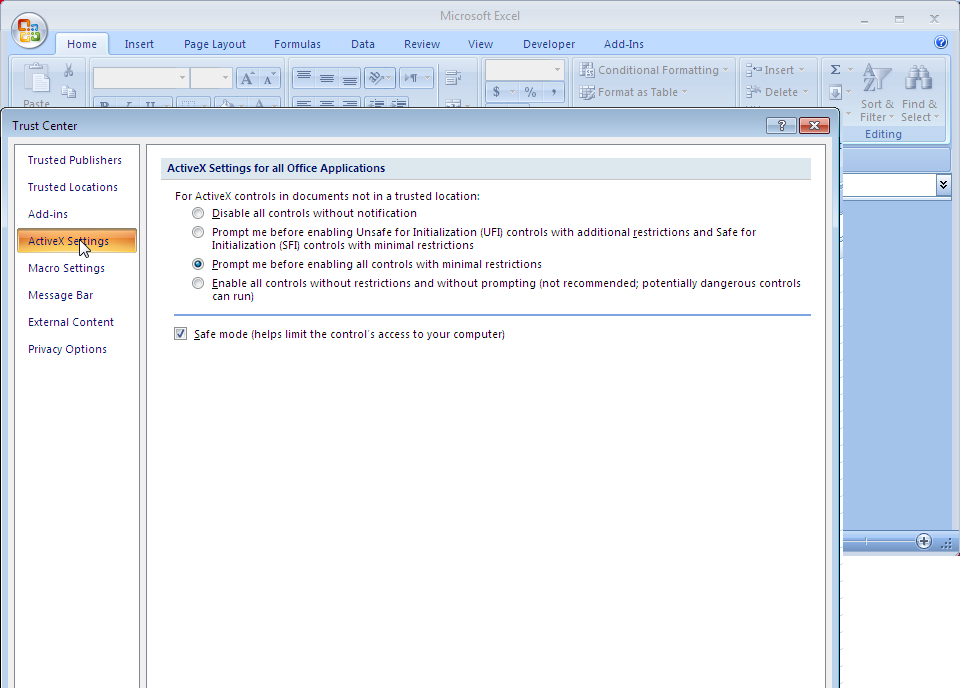This screenshot has width=962, height=688.
Task: Switch to the Data ribbon tab
Action: 363,44
